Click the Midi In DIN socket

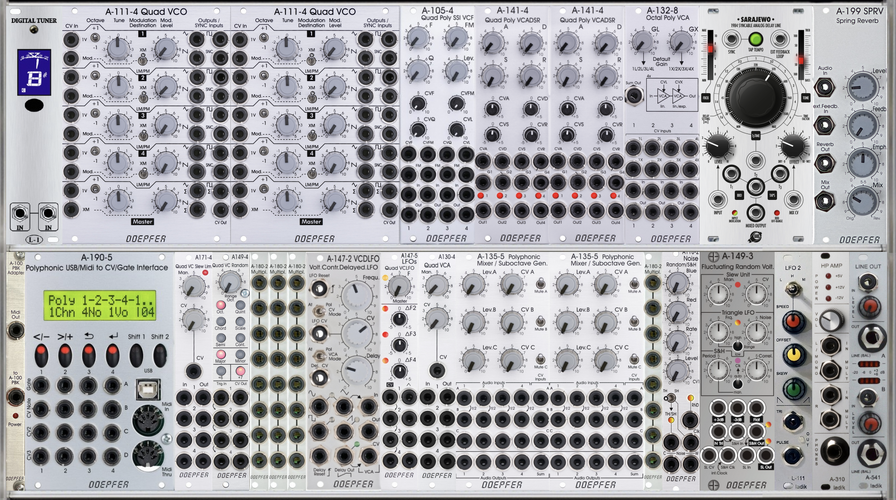pyautogui.click(x=147, y=421)
